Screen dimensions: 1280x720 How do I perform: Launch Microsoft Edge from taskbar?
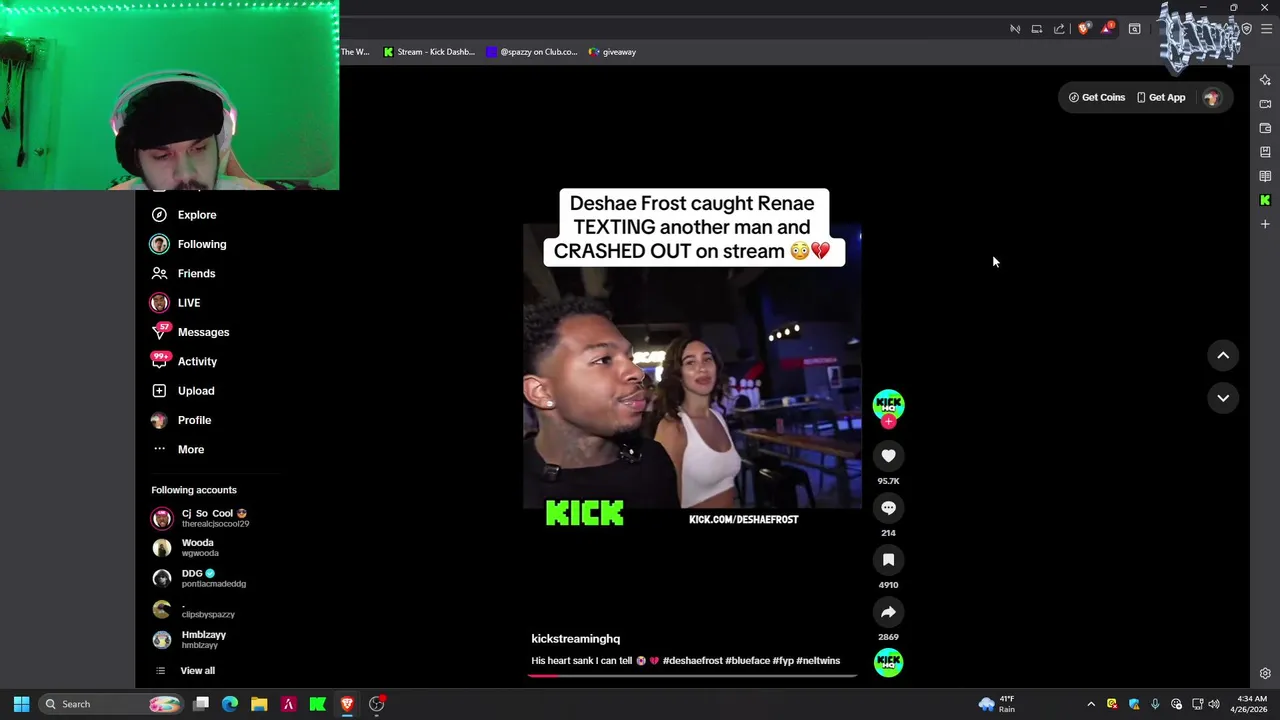pyautogui.click(x=230, y=704)
